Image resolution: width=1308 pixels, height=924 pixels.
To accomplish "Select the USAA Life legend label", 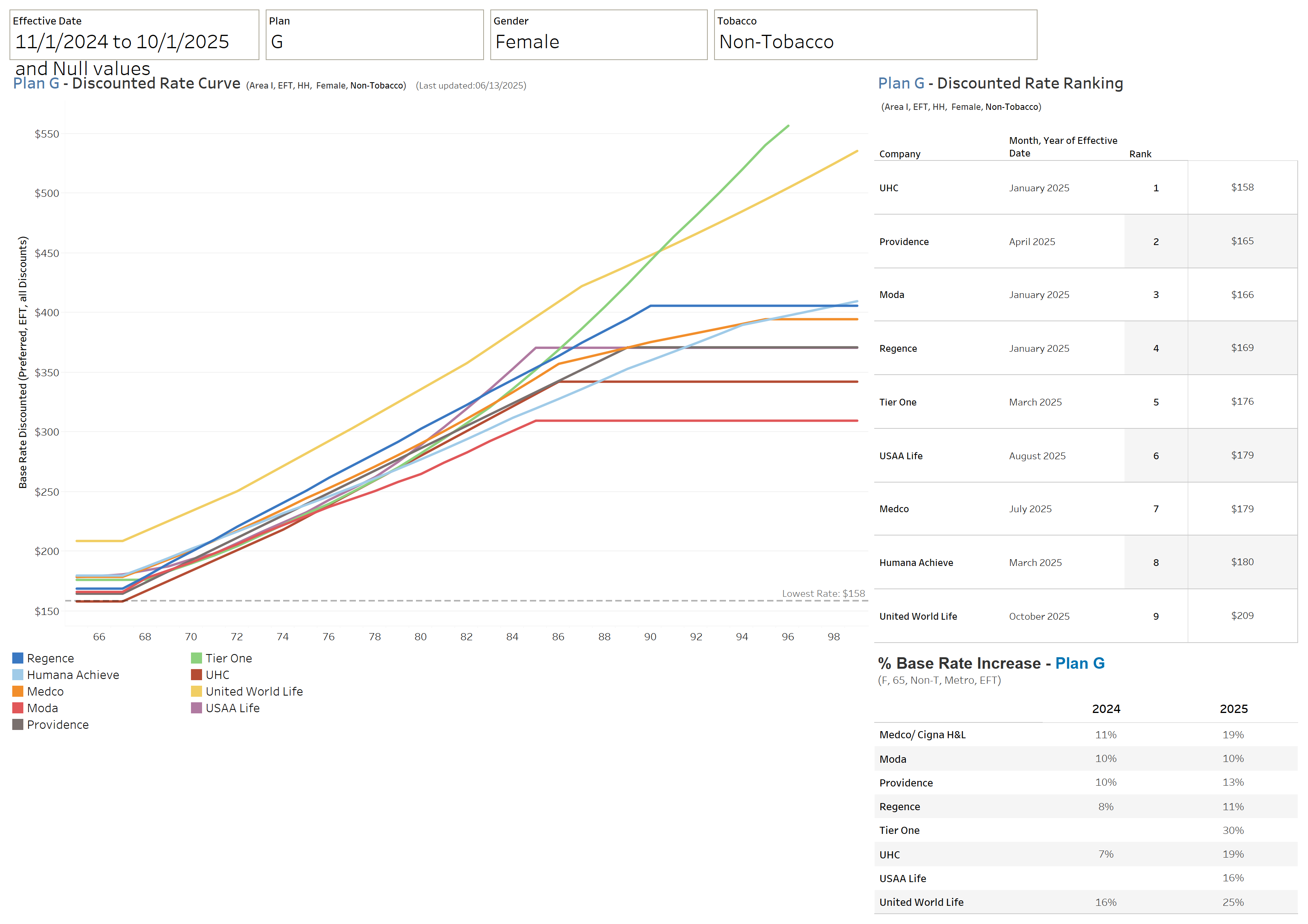I will click(x=233, y=708).
